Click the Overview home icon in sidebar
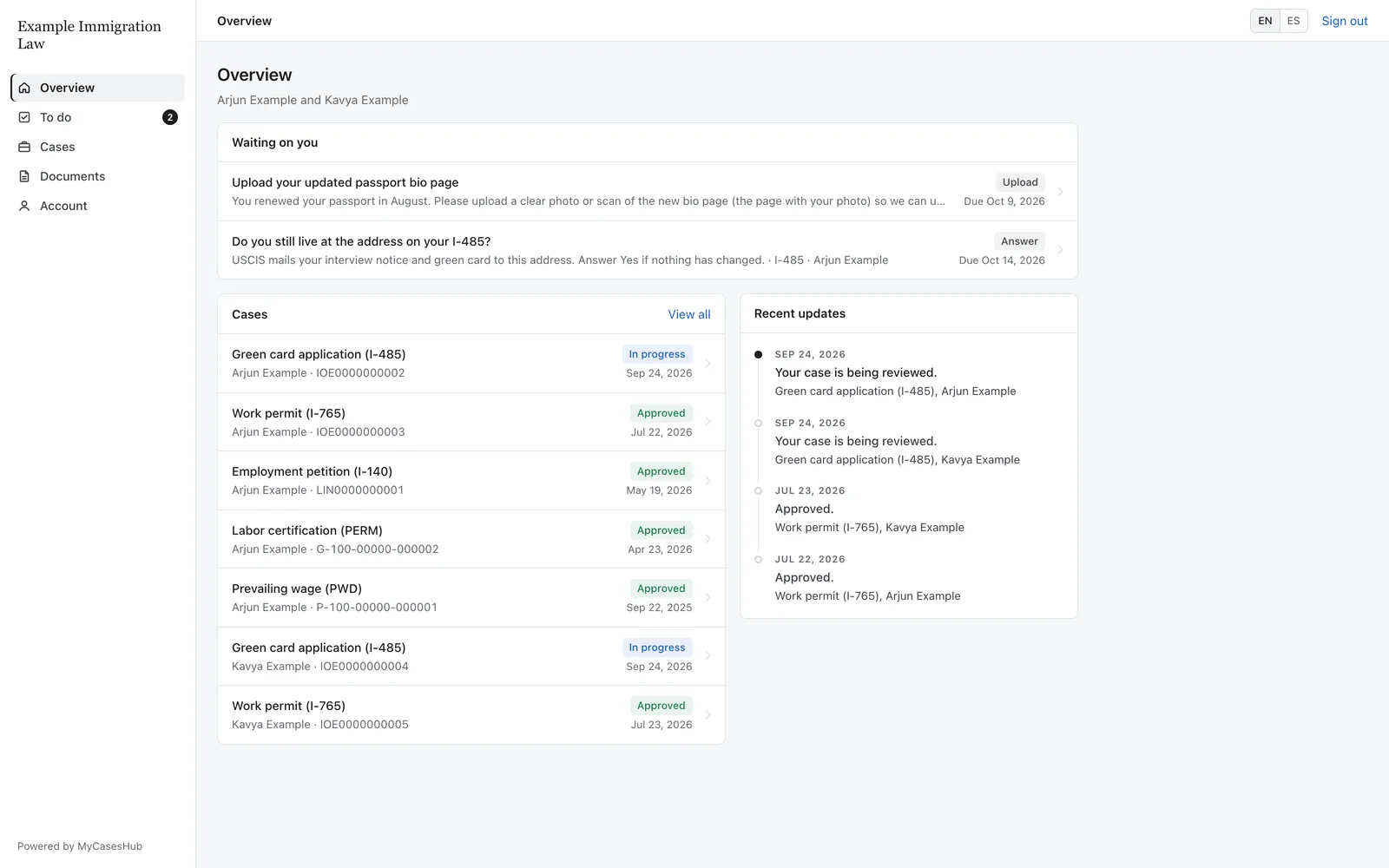1389x868 pixels. pos(24,88)
